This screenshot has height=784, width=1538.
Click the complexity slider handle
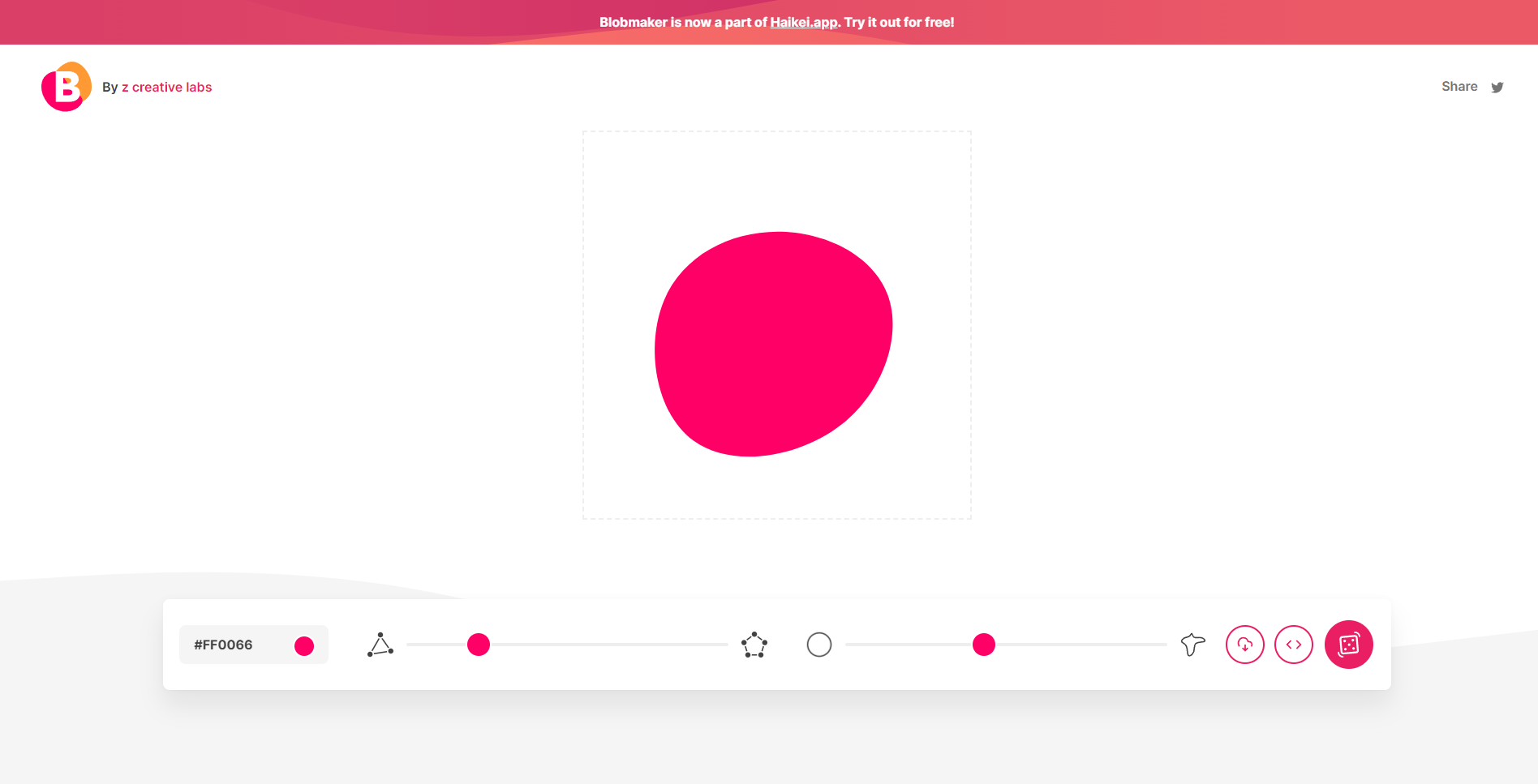click(479, 645)
